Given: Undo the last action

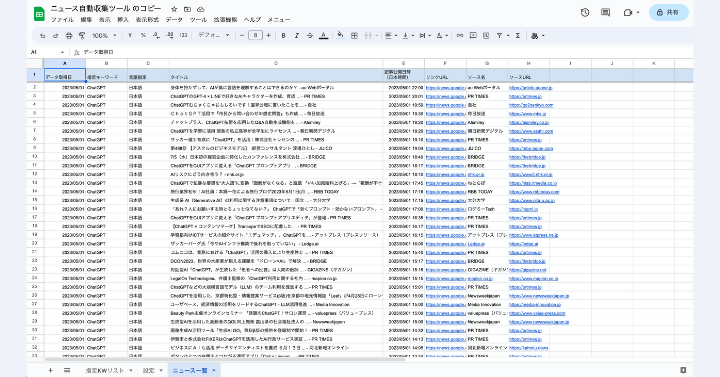Looking at the screenshot, I should [43, 35].
